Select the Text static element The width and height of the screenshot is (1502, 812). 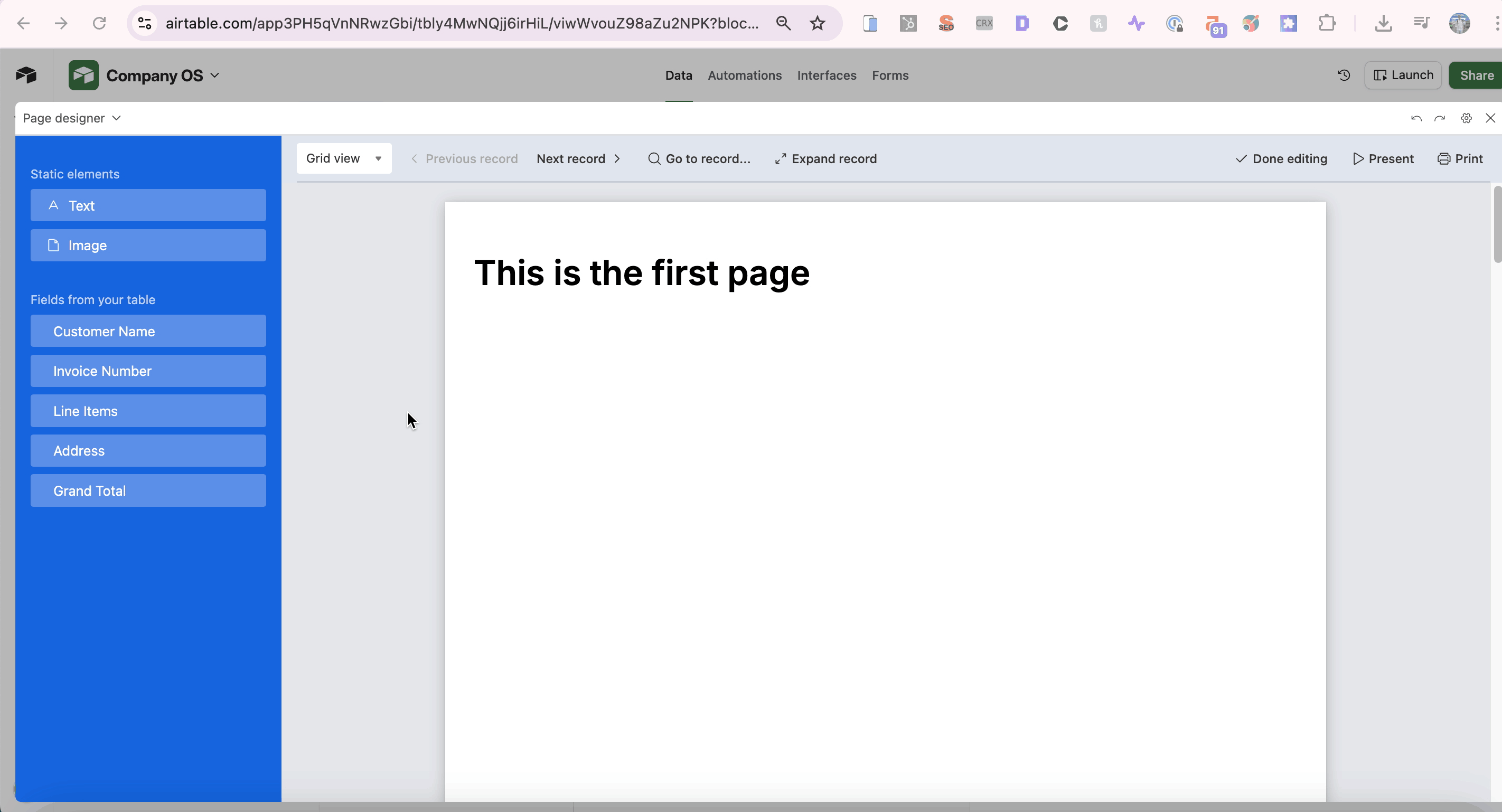pyautogui.click(x=148, y=205)
